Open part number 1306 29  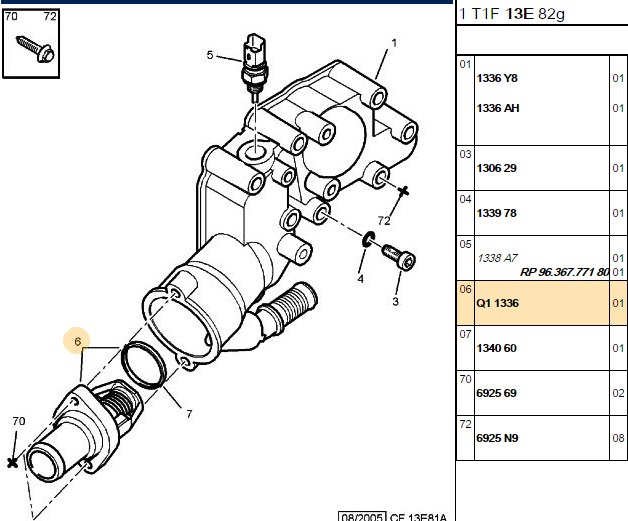click(x=496, y=168)
